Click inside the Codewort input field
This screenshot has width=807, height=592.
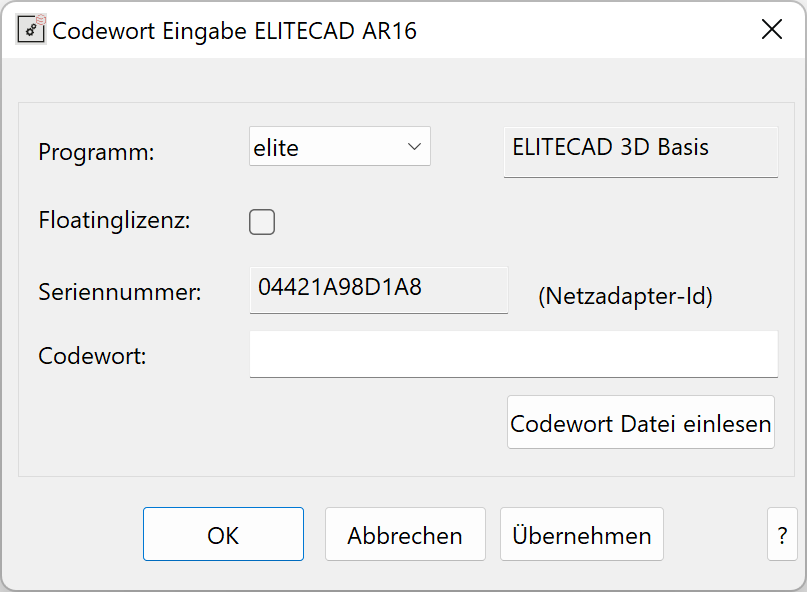click(x=513, y=355)
